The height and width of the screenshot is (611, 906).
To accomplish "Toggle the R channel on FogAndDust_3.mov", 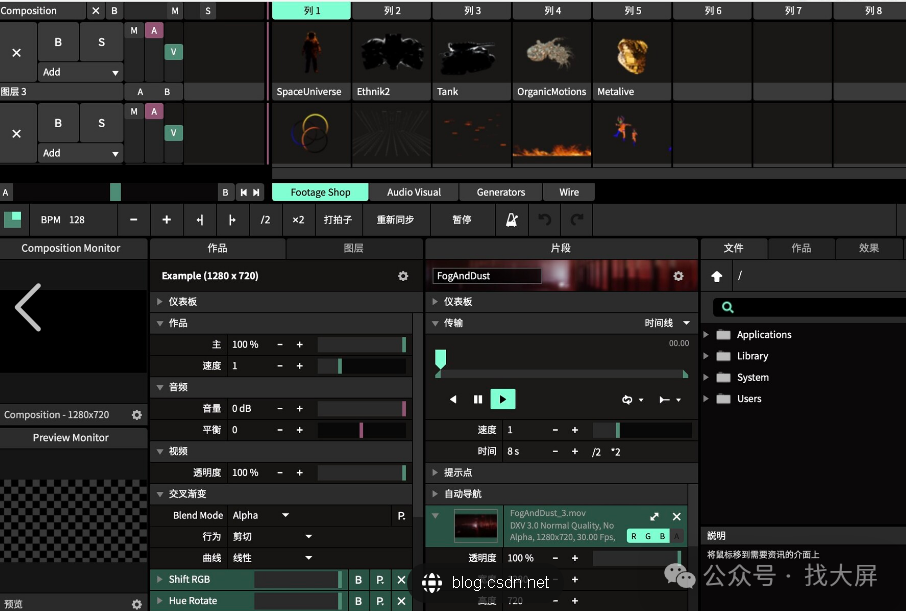I will click(x=634, y=537).
